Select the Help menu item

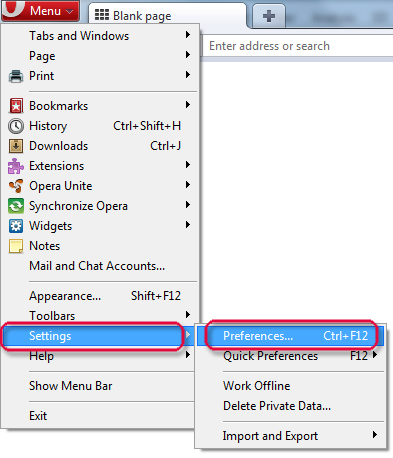98,356
